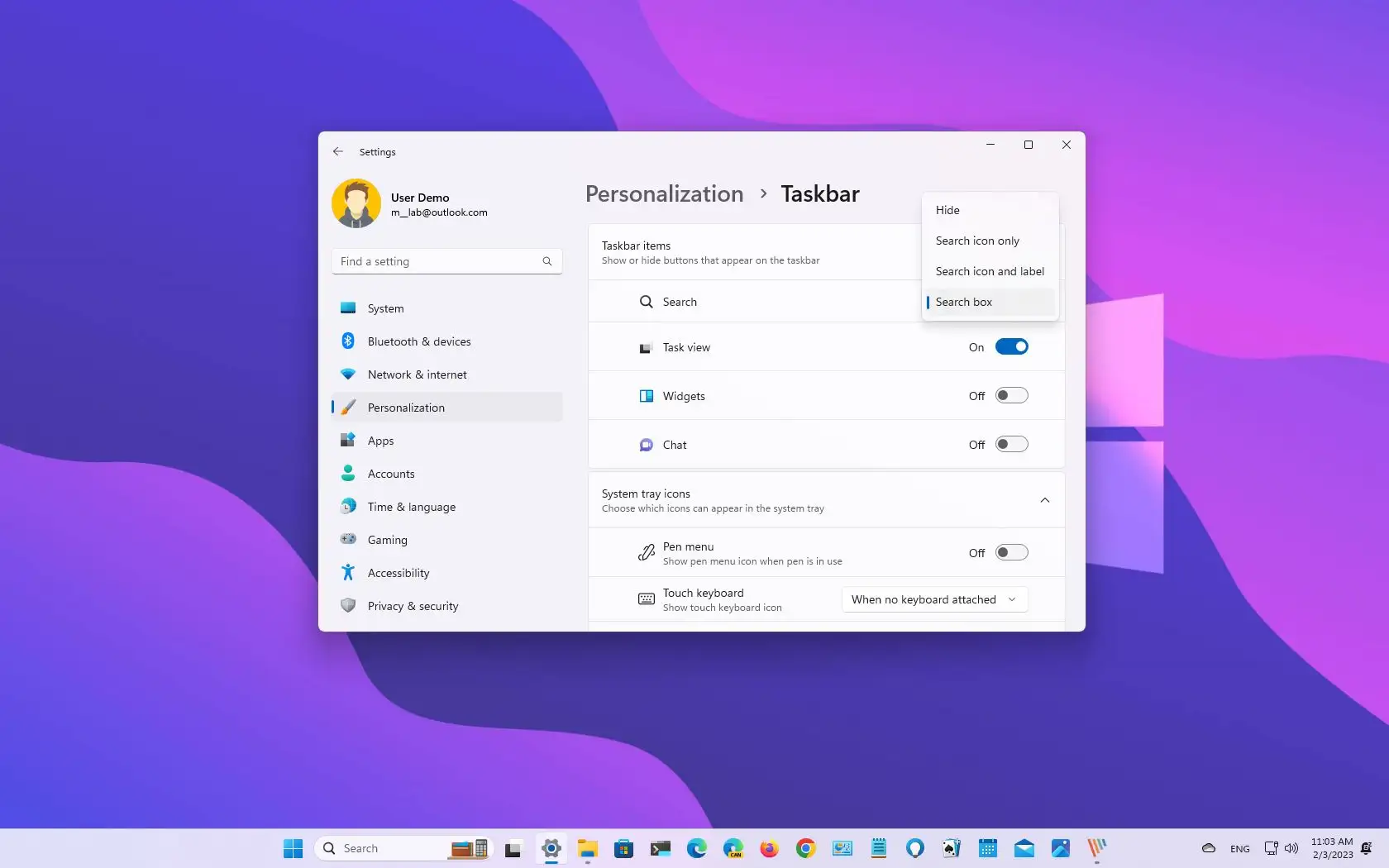Open Time & language settings

411,506
